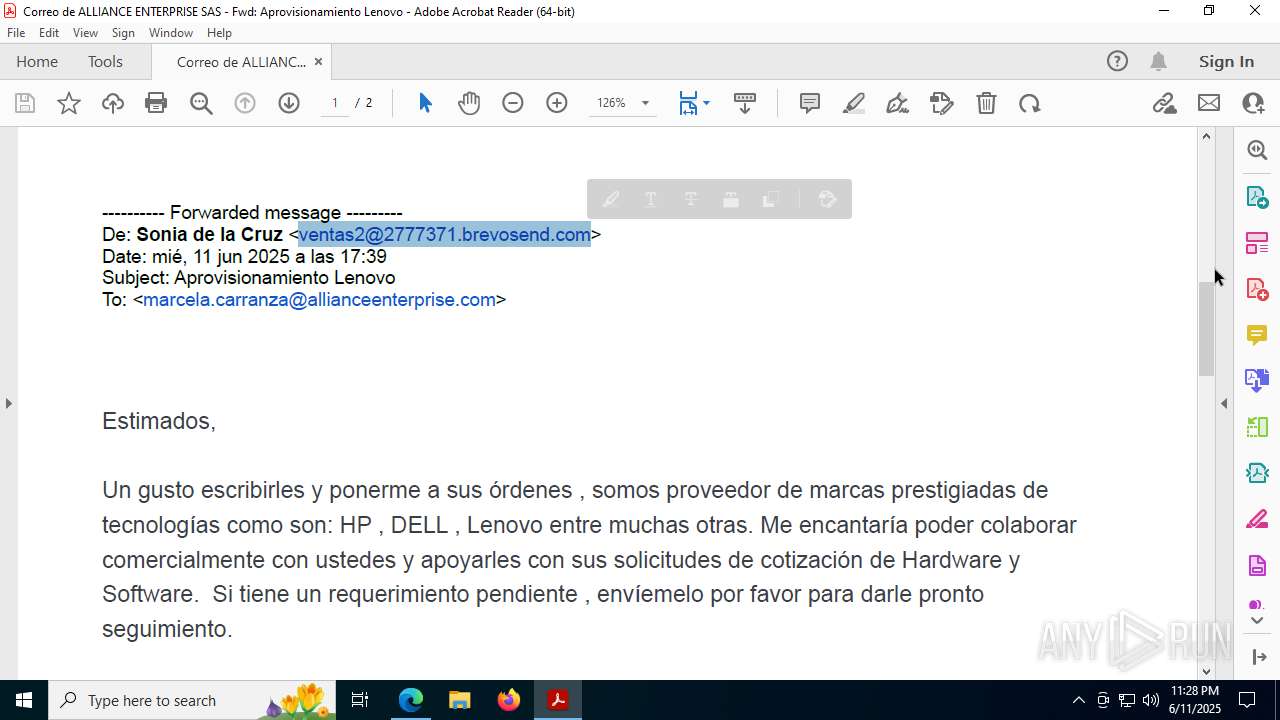This screenshot has height=720, width=1280.
Task: Switch to the Home tab
Action: (37, 61)
